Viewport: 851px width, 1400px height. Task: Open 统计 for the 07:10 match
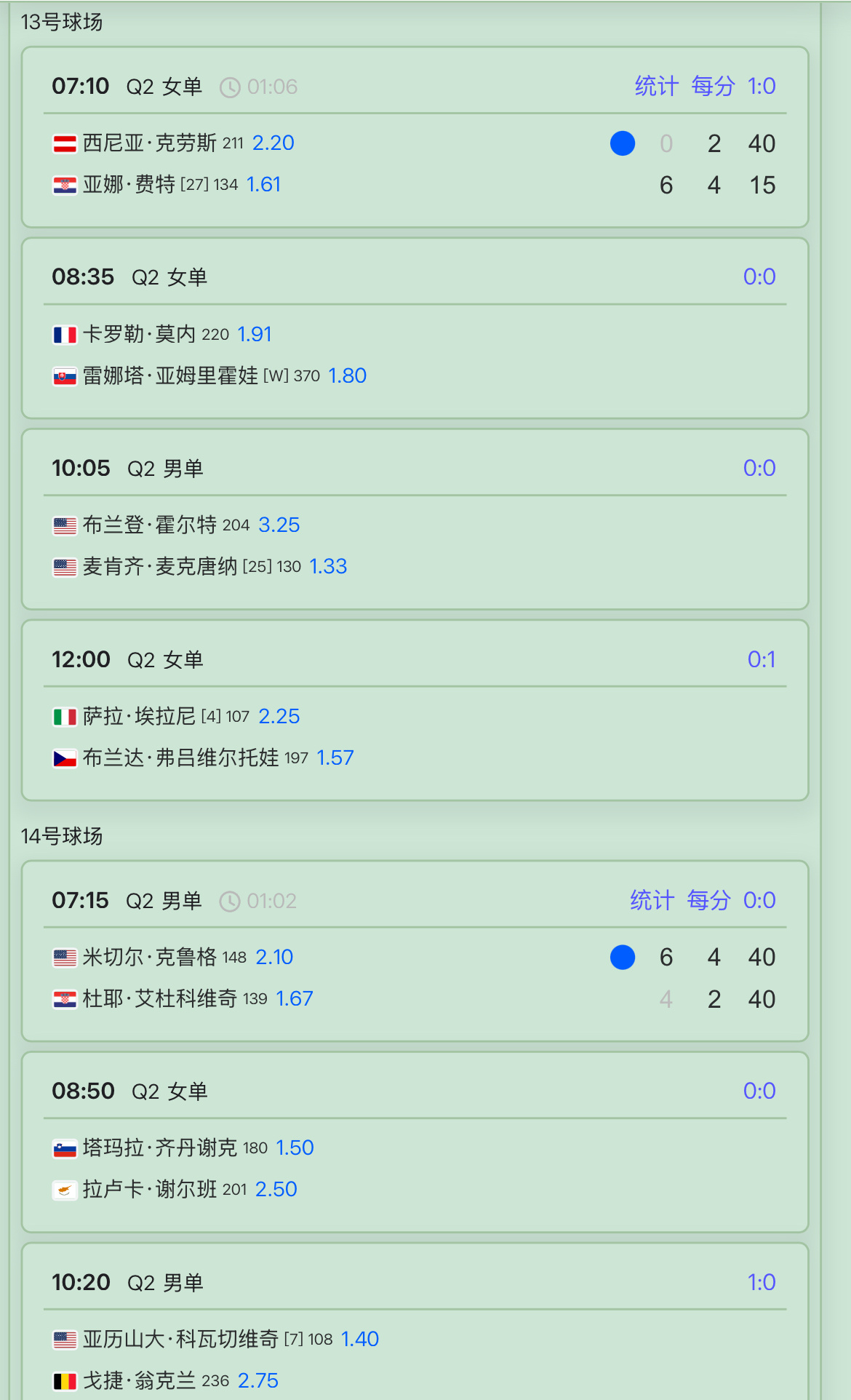657,86
